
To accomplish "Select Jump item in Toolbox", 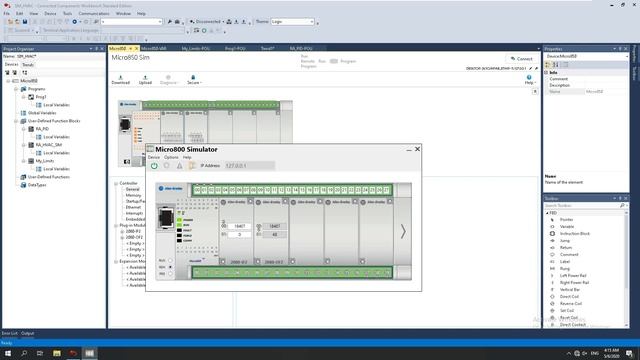I will pos(565,240).
